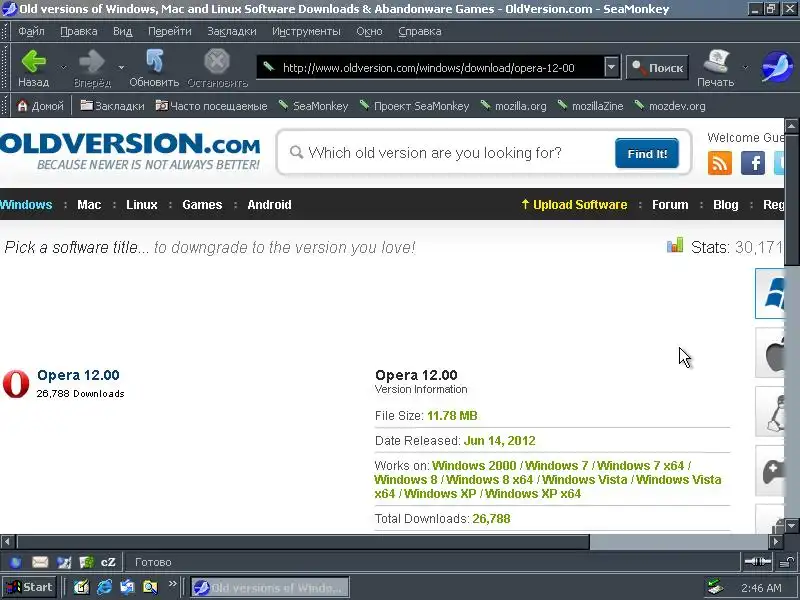Open the Проект SeaMonkey bookmark
This screenshot has height=600, width=800.
(414, 106)
